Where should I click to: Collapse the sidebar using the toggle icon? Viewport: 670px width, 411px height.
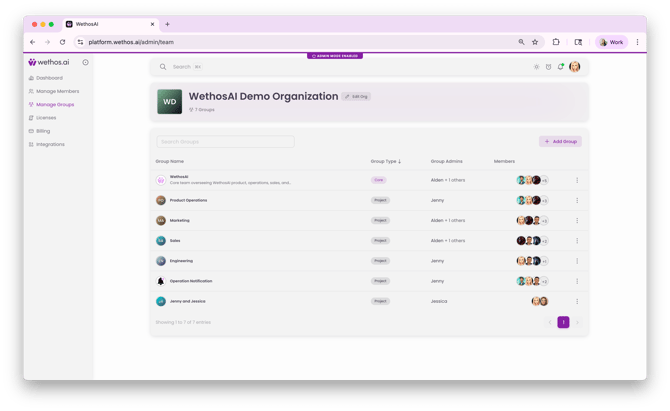click(x=85, y=62)
